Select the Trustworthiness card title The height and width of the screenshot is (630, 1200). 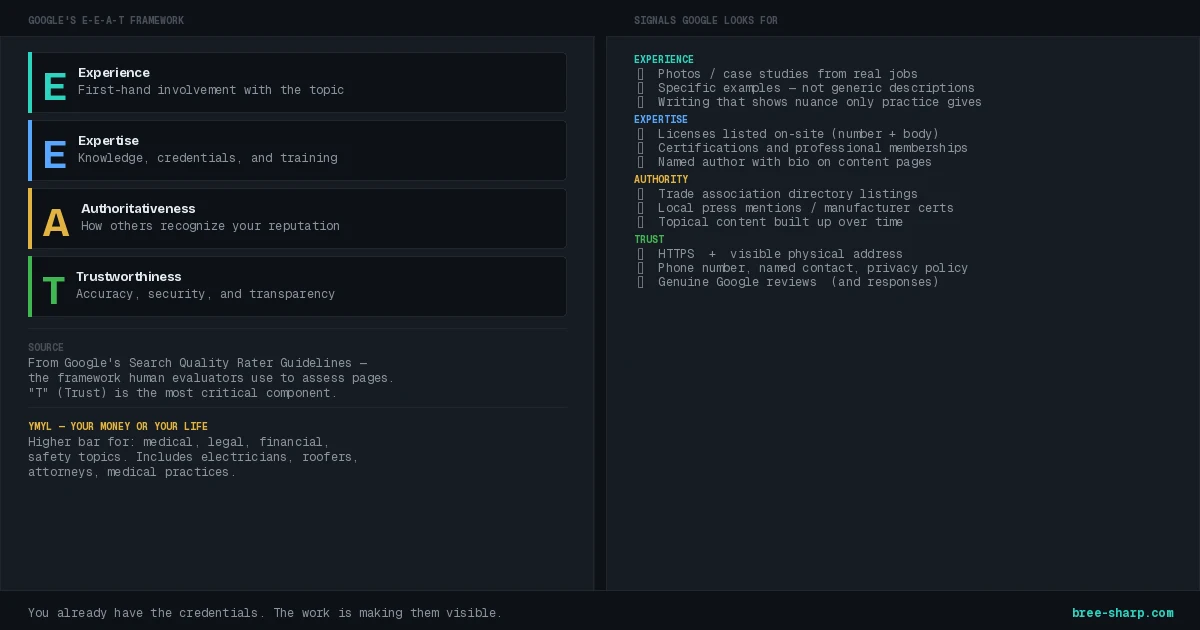[129, 277]
